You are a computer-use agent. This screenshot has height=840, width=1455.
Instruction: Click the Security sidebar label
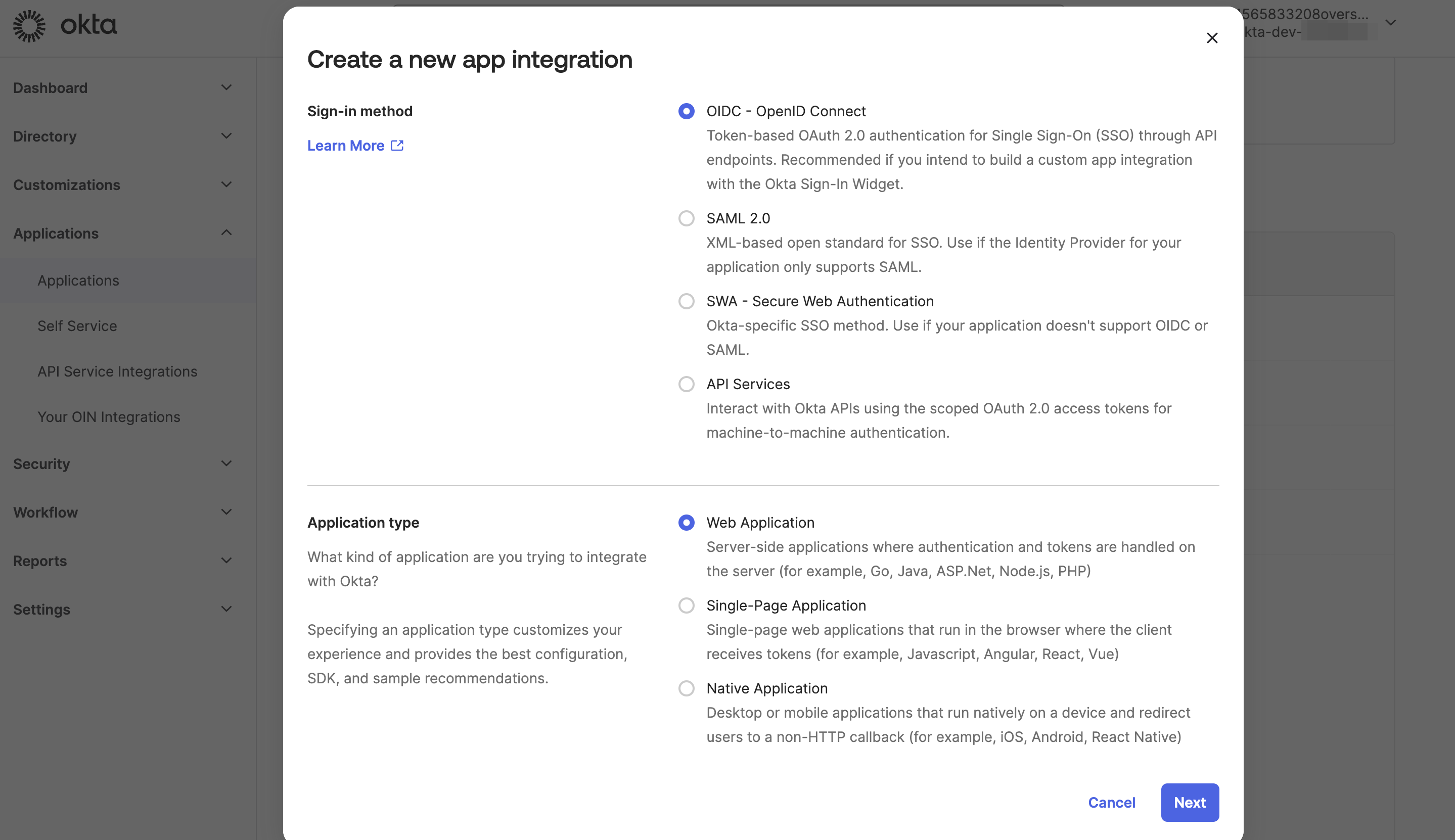(41, 464)
